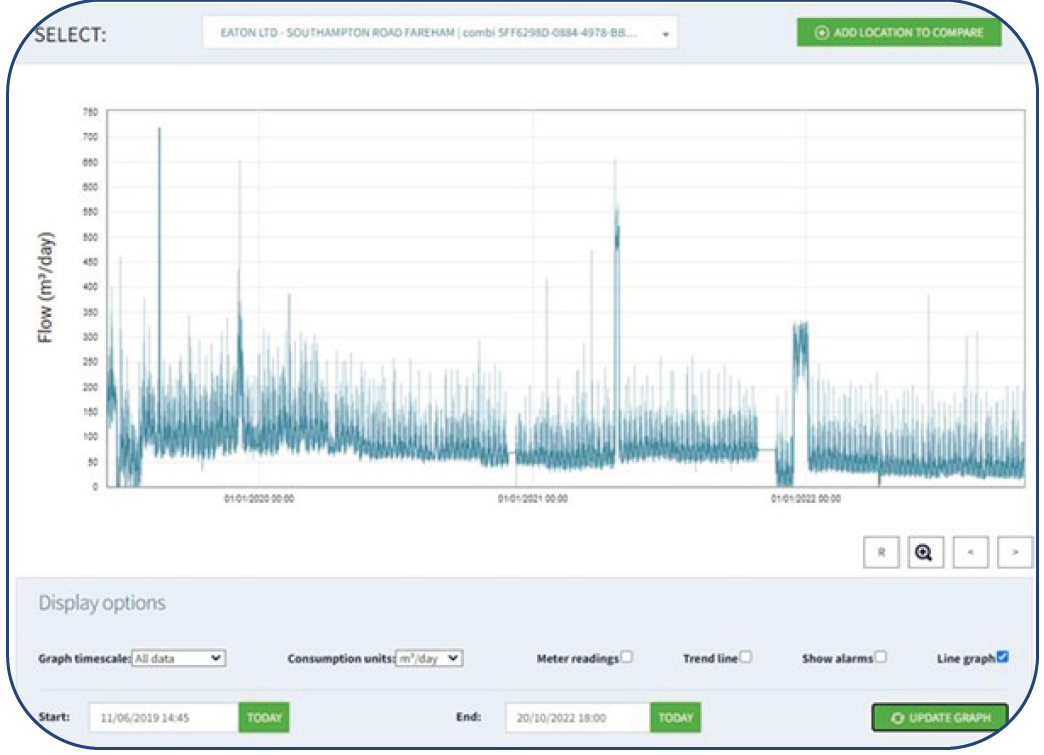Click the 750 value on the flow axis

[x=91, y=112]
